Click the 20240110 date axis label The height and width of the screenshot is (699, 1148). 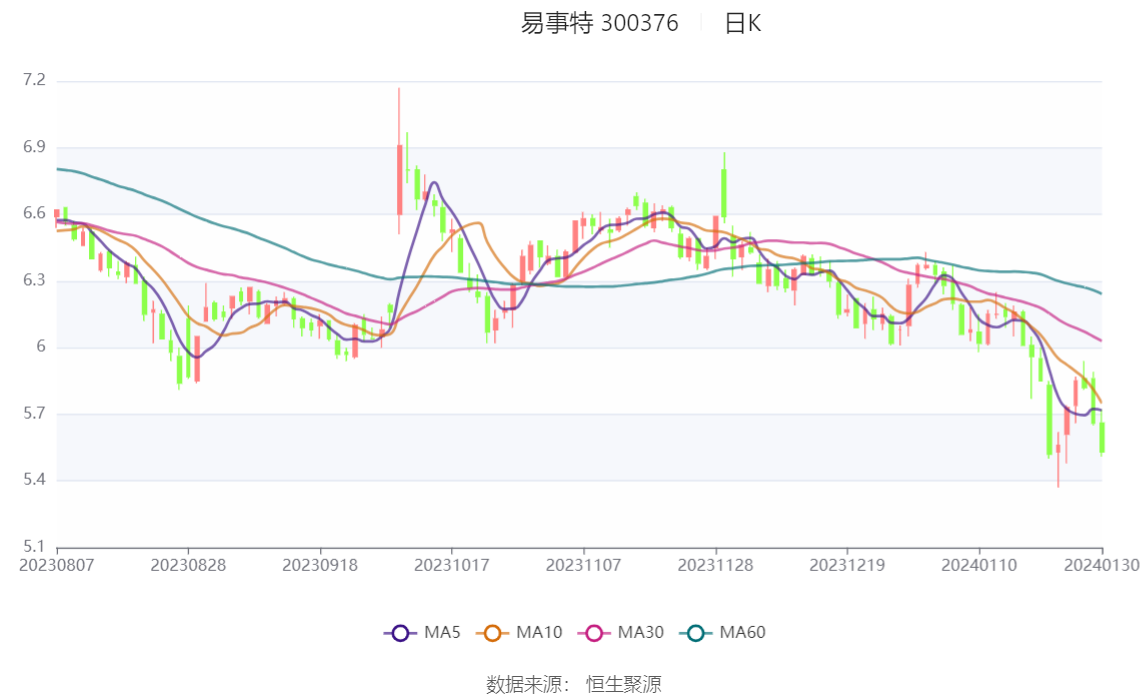[x=979, y=566]
